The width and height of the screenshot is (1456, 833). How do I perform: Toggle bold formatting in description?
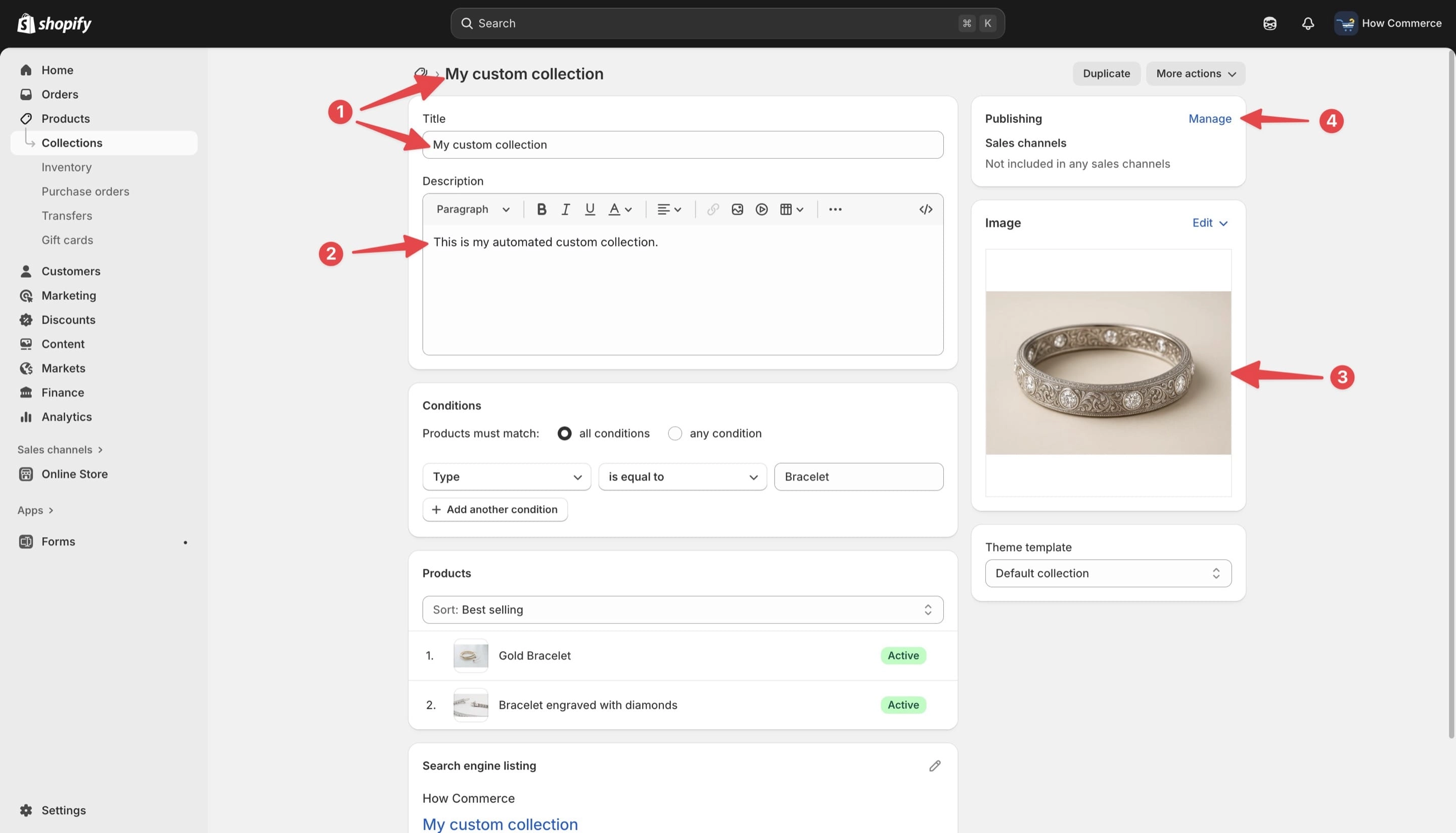click(x=541, y=209)
